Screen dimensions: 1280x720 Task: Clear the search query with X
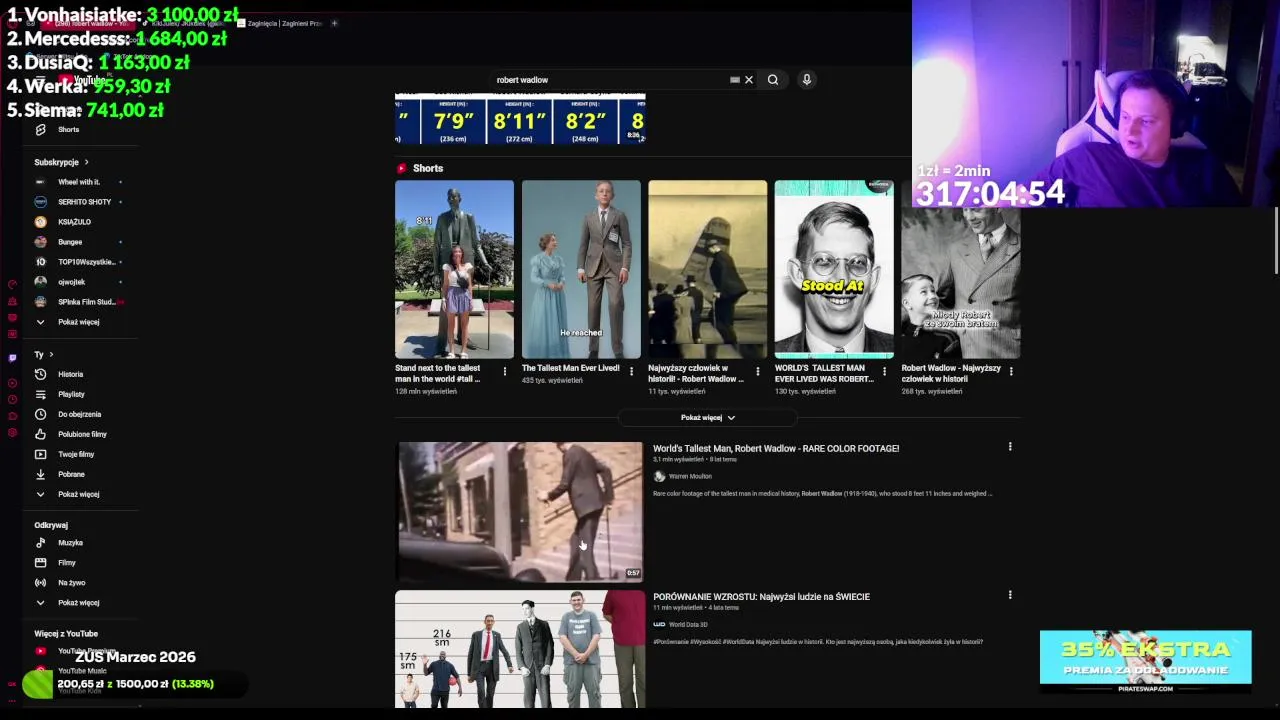click(x=749, y=80)
